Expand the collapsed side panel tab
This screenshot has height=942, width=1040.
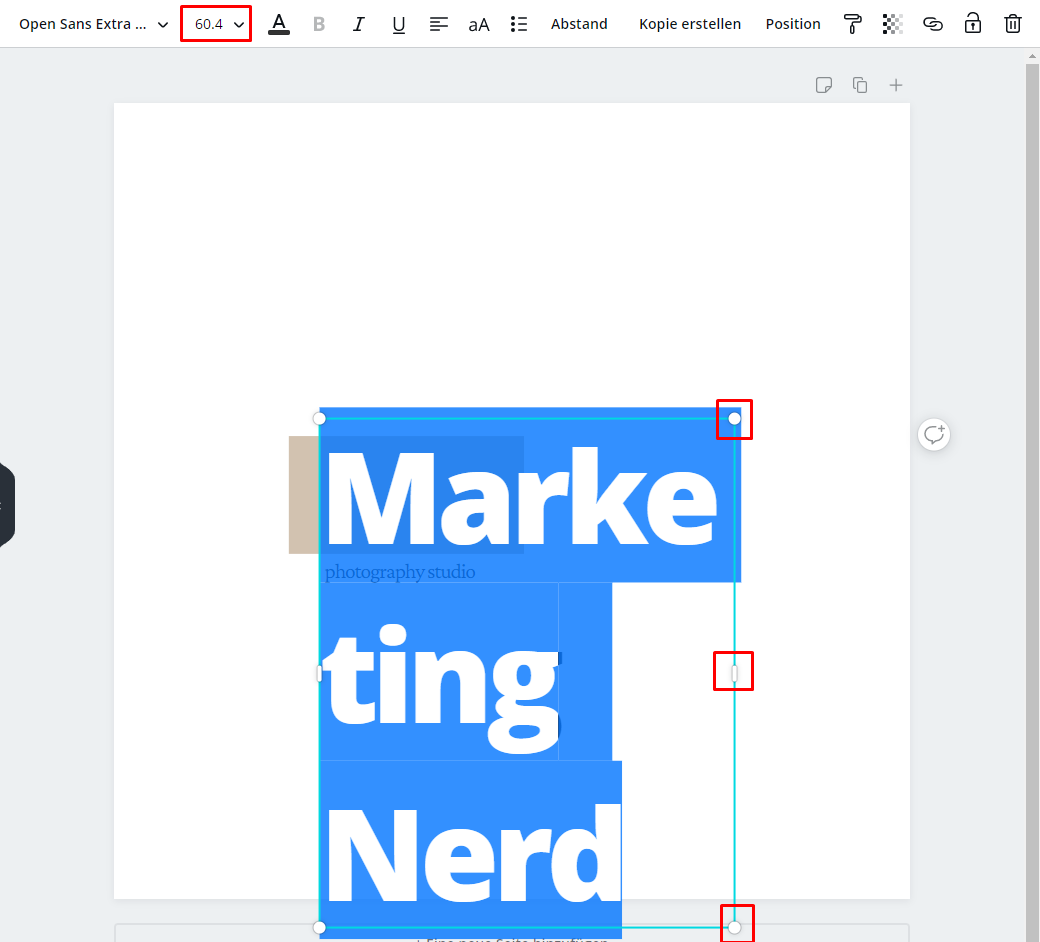pos(7,505)
